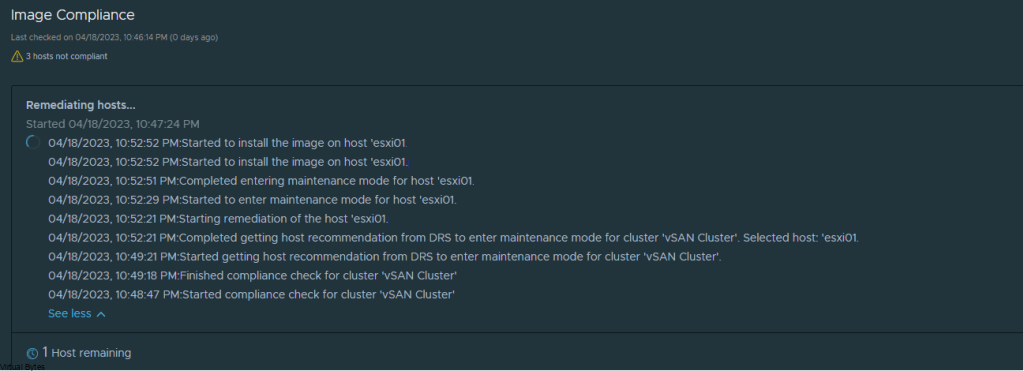This screenshot has height=371, width=1024.
Task: Select the second Started to install image entry
Action: pos(228,162)
